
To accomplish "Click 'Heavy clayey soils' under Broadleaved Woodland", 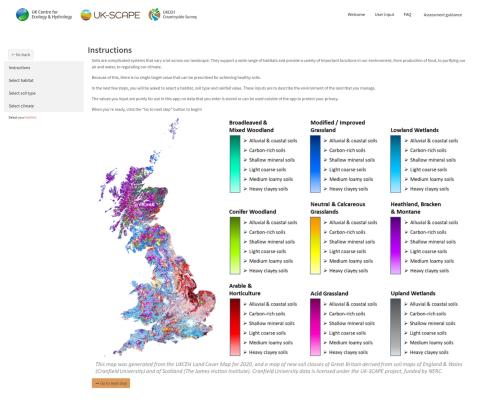I will 268,189.
